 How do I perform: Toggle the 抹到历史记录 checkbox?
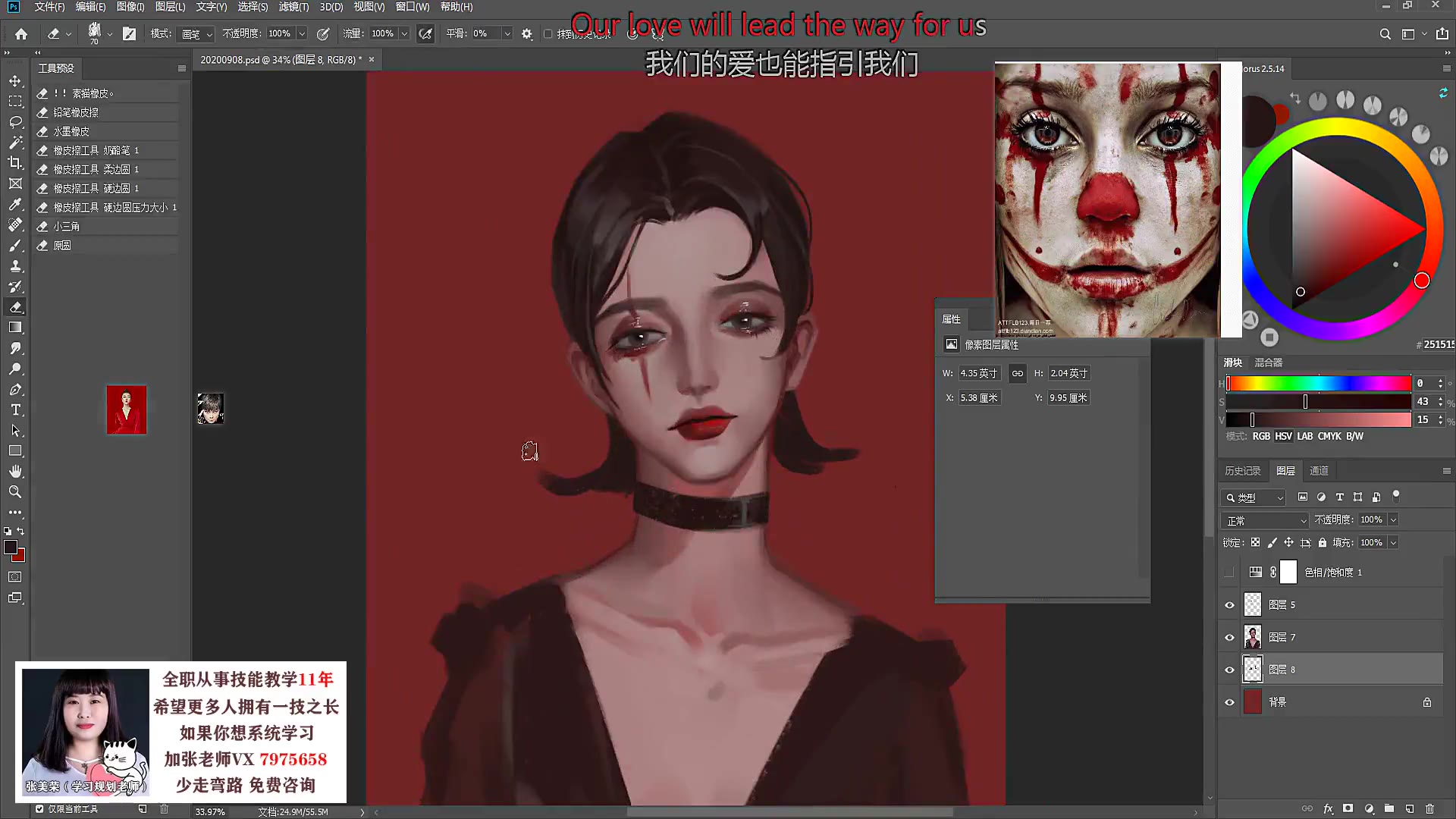pyautogui.click(x=548, y=33)
